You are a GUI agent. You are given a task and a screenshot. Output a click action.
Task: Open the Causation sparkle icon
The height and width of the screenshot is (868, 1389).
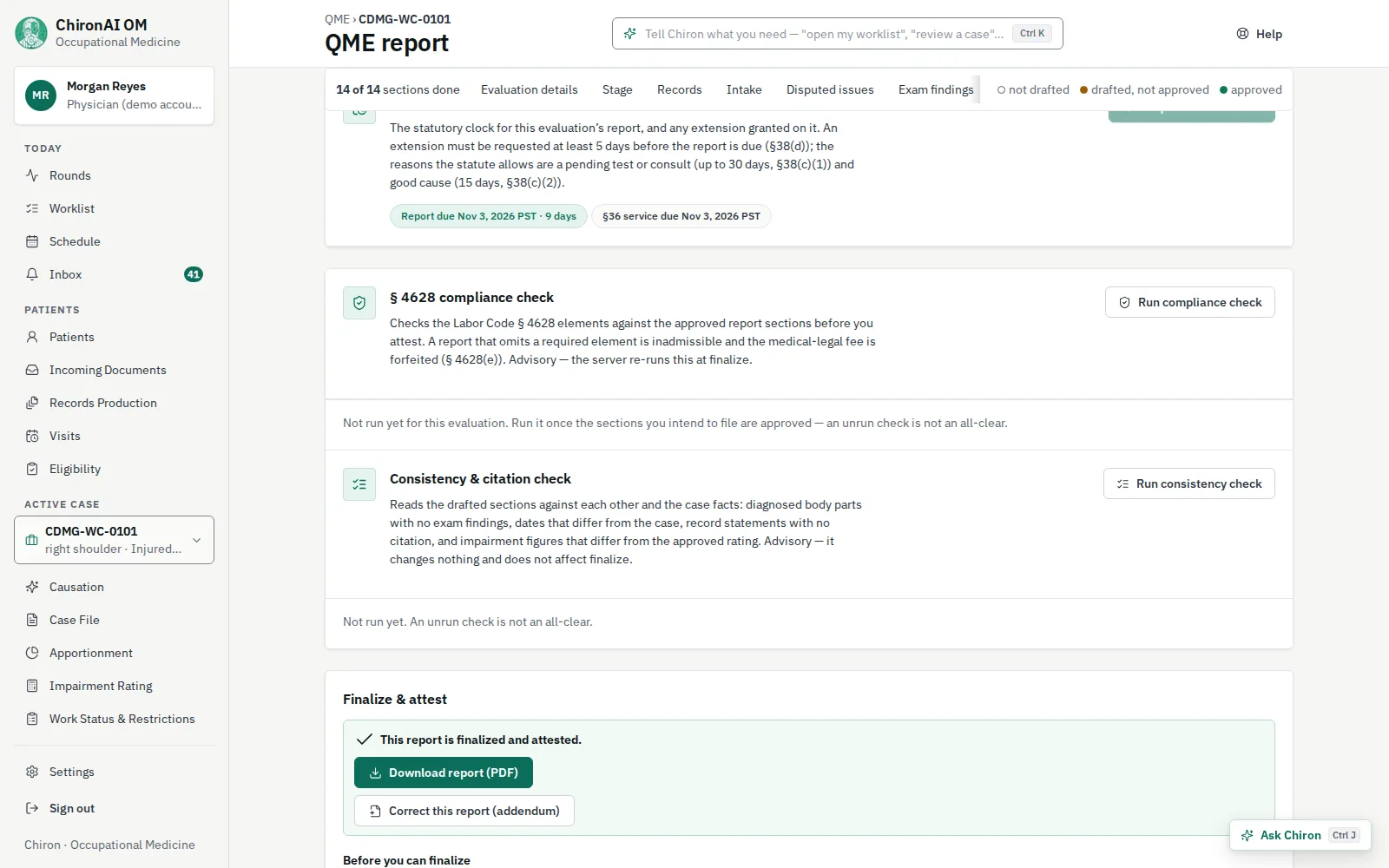pyautogui.click(x=32, y=587)
